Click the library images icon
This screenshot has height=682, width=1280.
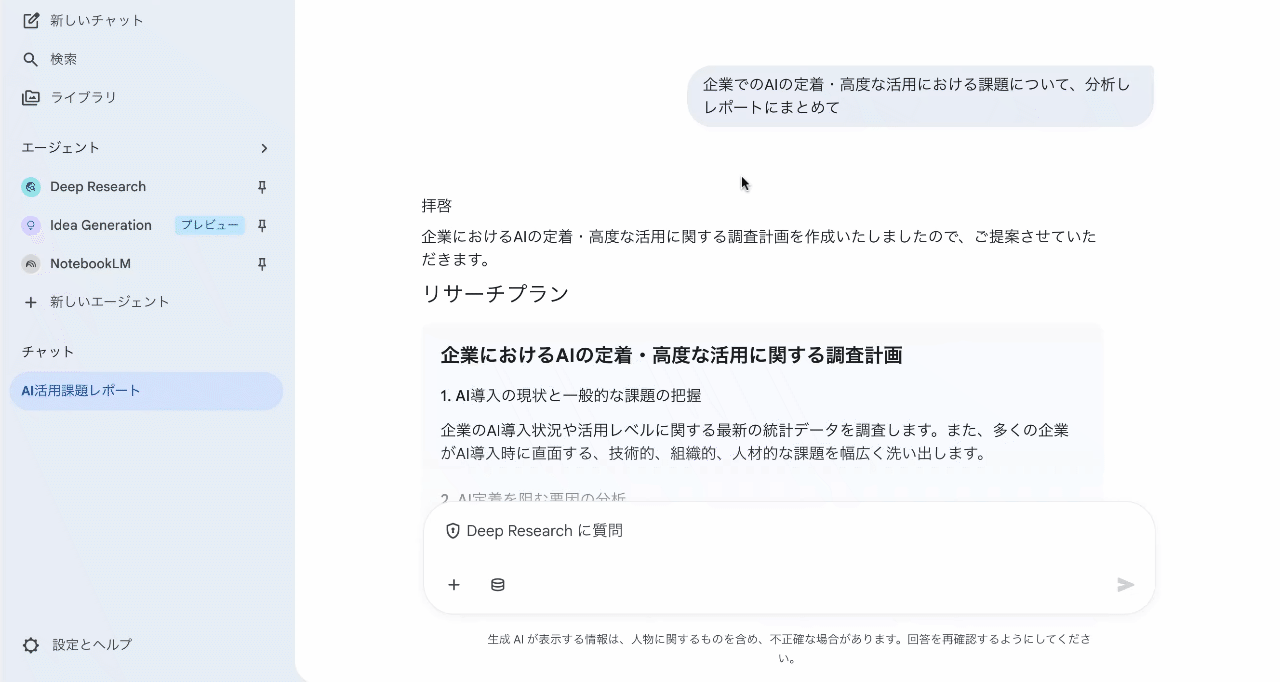[31, 97]
